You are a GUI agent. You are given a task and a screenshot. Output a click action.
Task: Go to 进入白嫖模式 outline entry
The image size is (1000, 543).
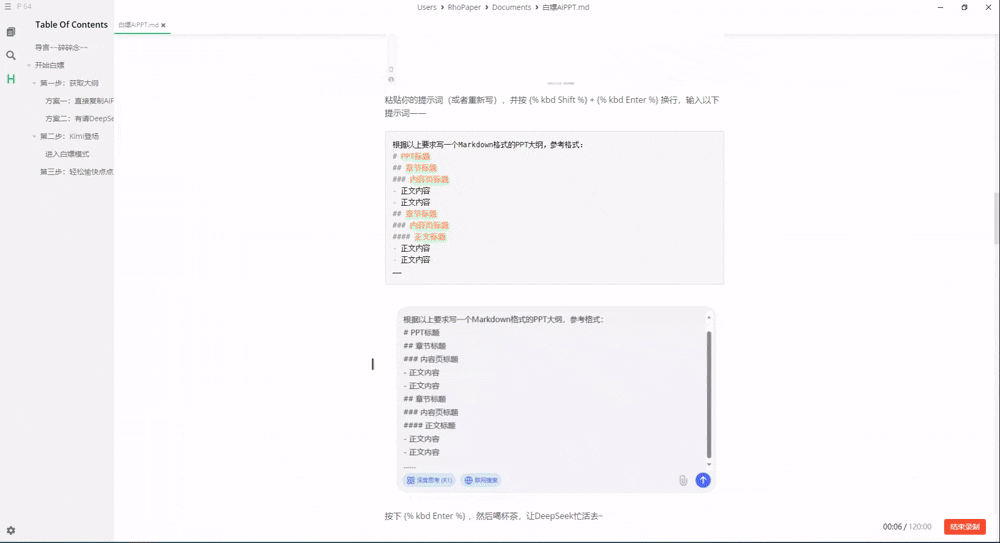pos(67,154)
